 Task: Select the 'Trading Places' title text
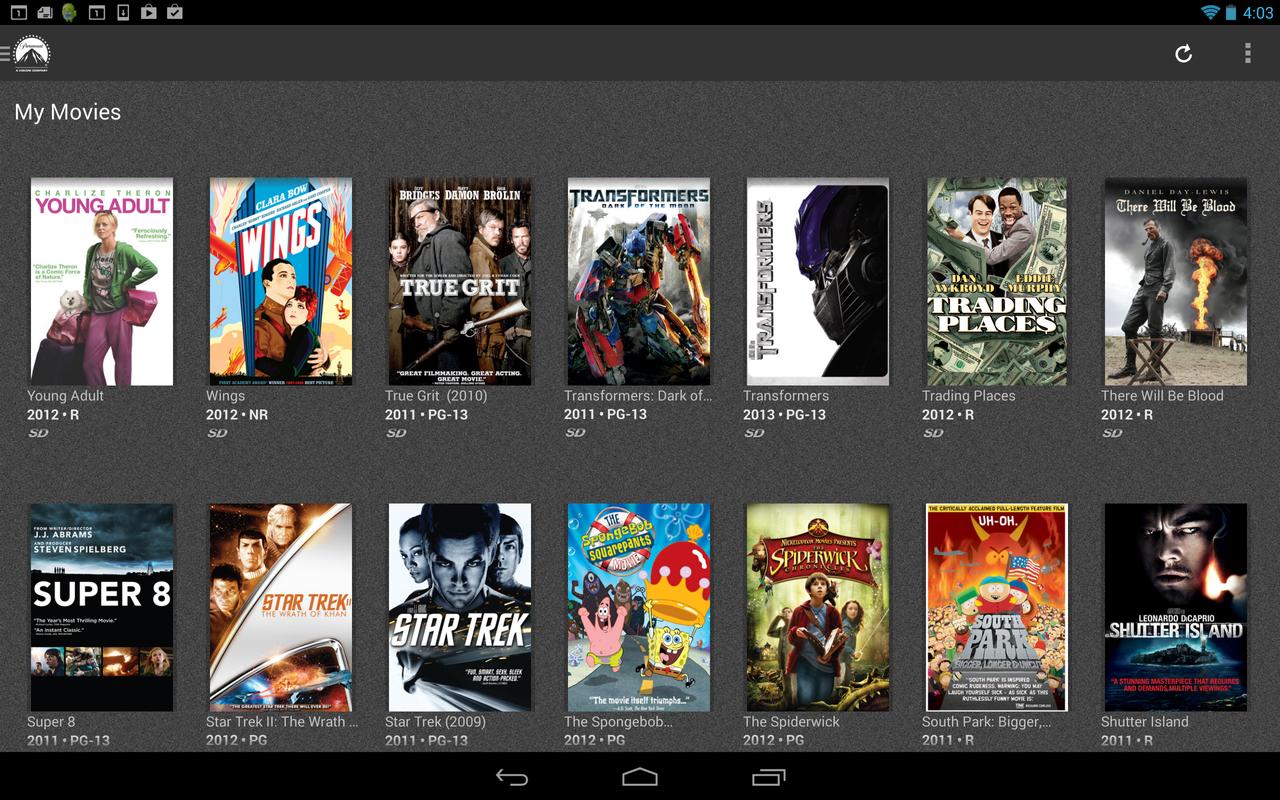coord(968,396)
